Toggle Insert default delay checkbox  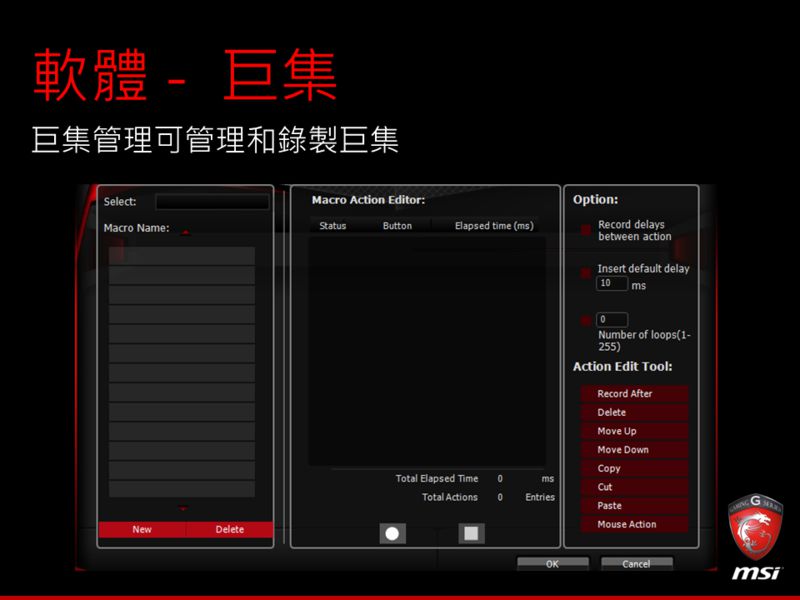pos(586,272)
